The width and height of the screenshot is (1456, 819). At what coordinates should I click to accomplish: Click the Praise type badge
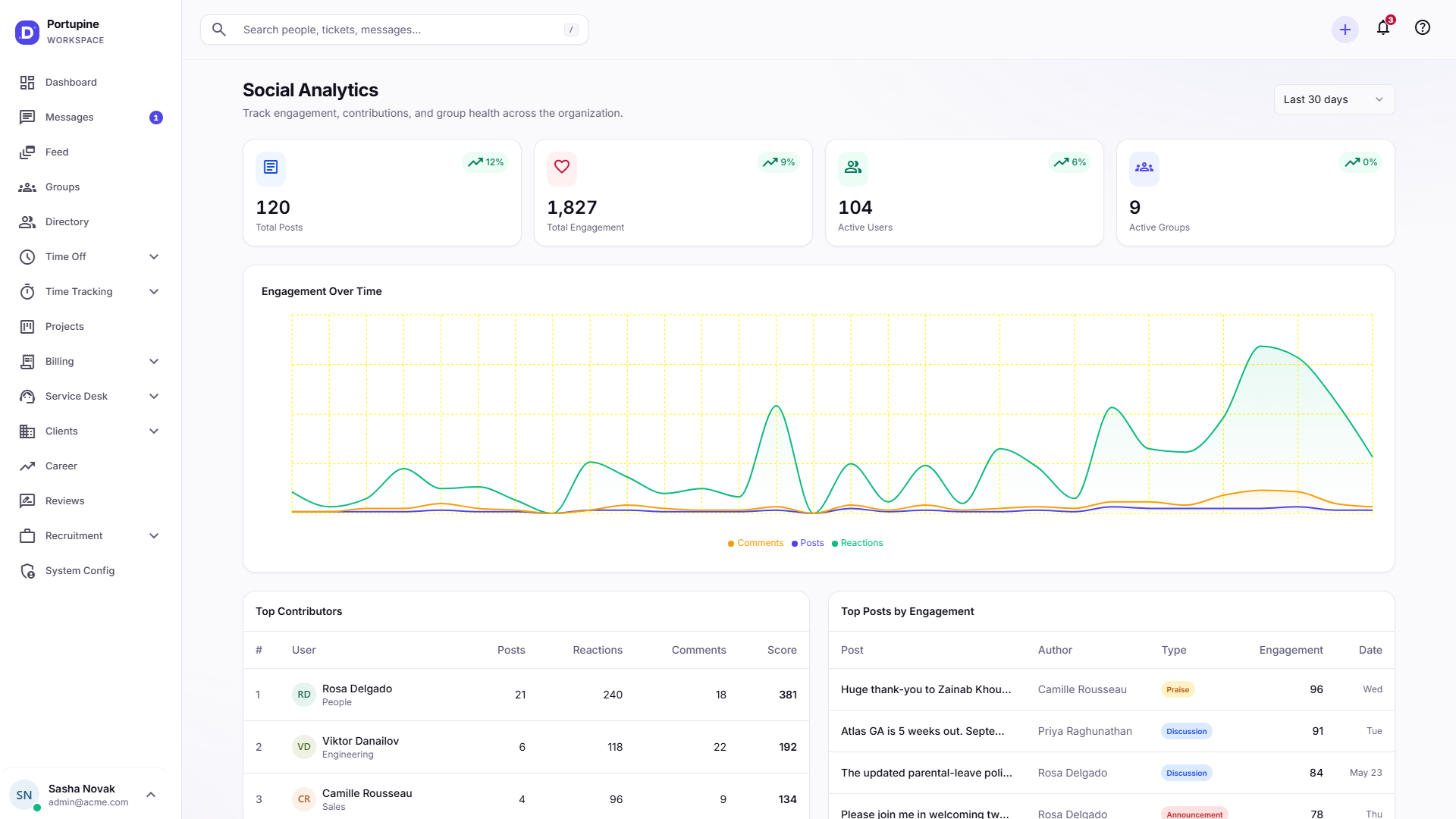tap(1177, 689)
